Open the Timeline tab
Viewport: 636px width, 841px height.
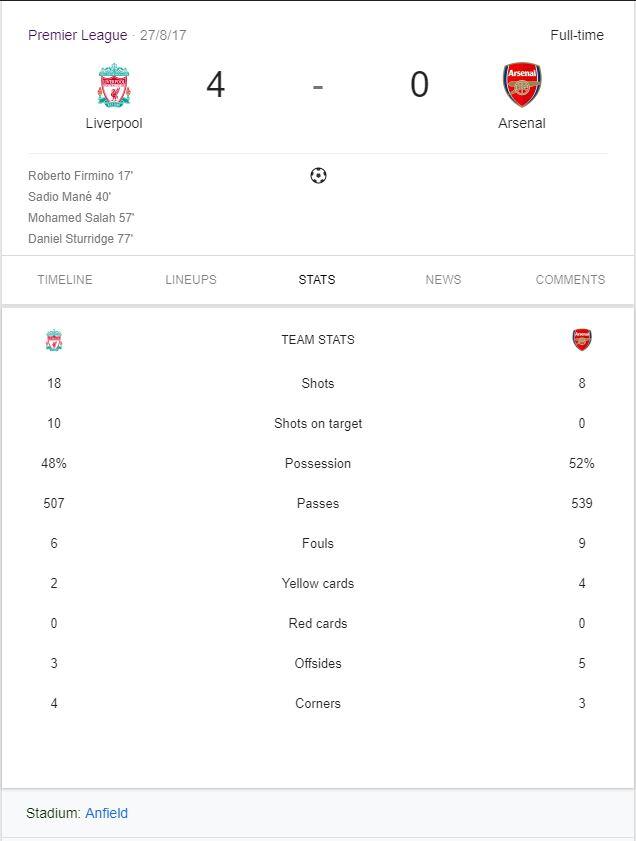pos(65,280)
